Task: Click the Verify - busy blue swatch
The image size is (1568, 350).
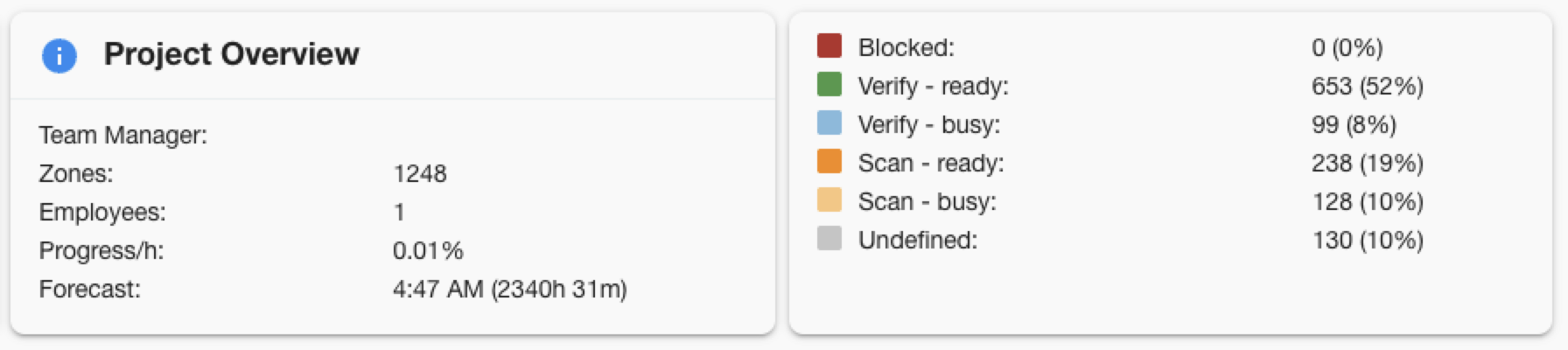Action: [829, 123]
